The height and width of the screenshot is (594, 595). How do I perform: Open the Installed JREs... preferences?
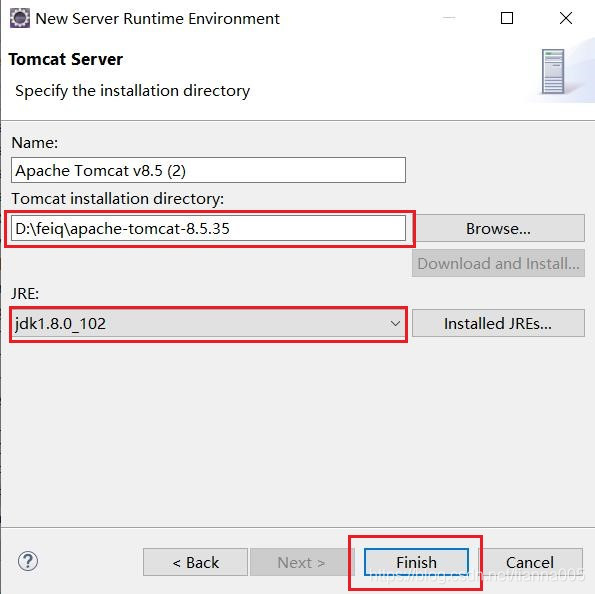[498, 323]
